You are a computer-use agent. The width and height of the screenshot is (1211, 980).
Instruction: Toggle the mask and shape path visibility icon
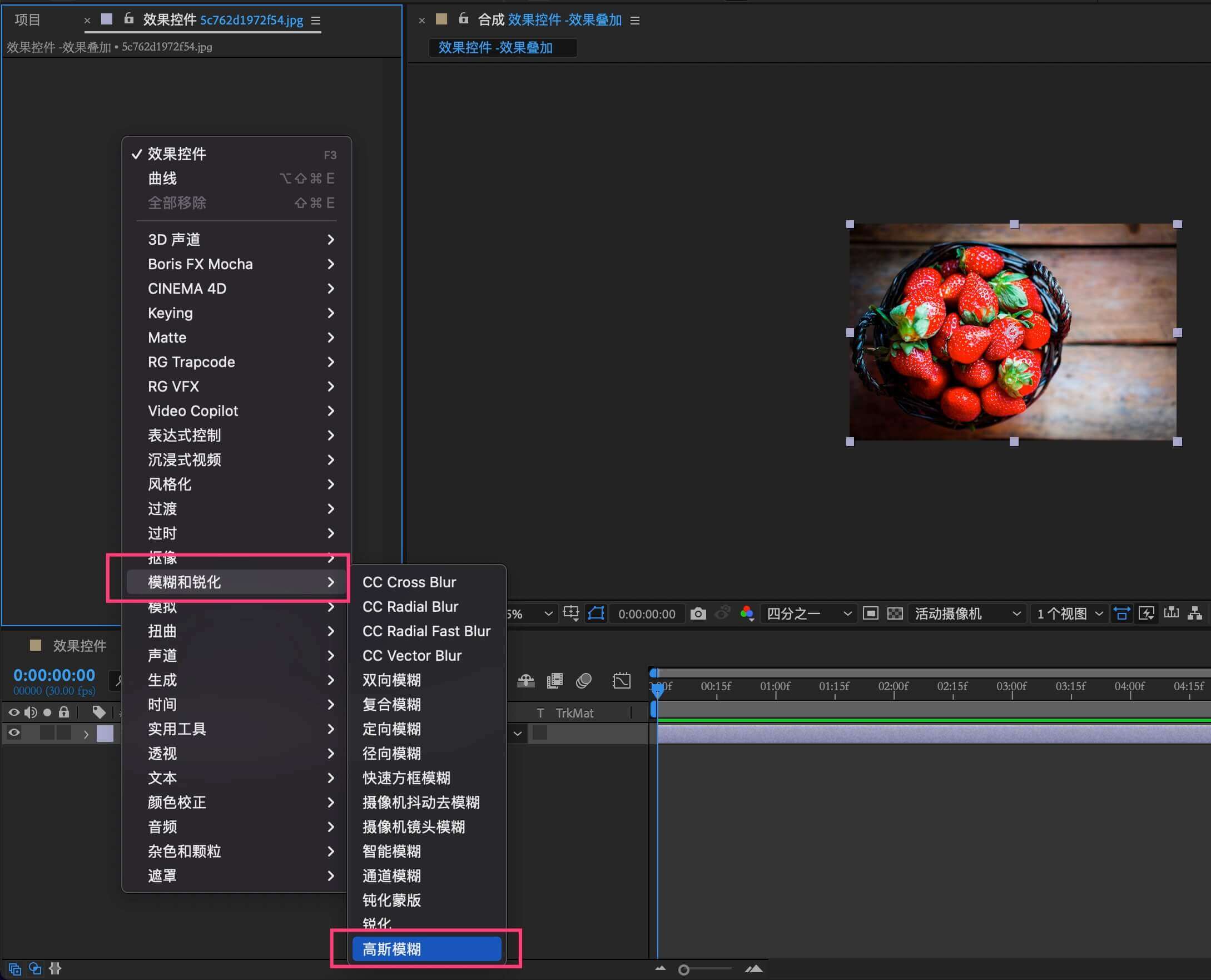(596, 613)
